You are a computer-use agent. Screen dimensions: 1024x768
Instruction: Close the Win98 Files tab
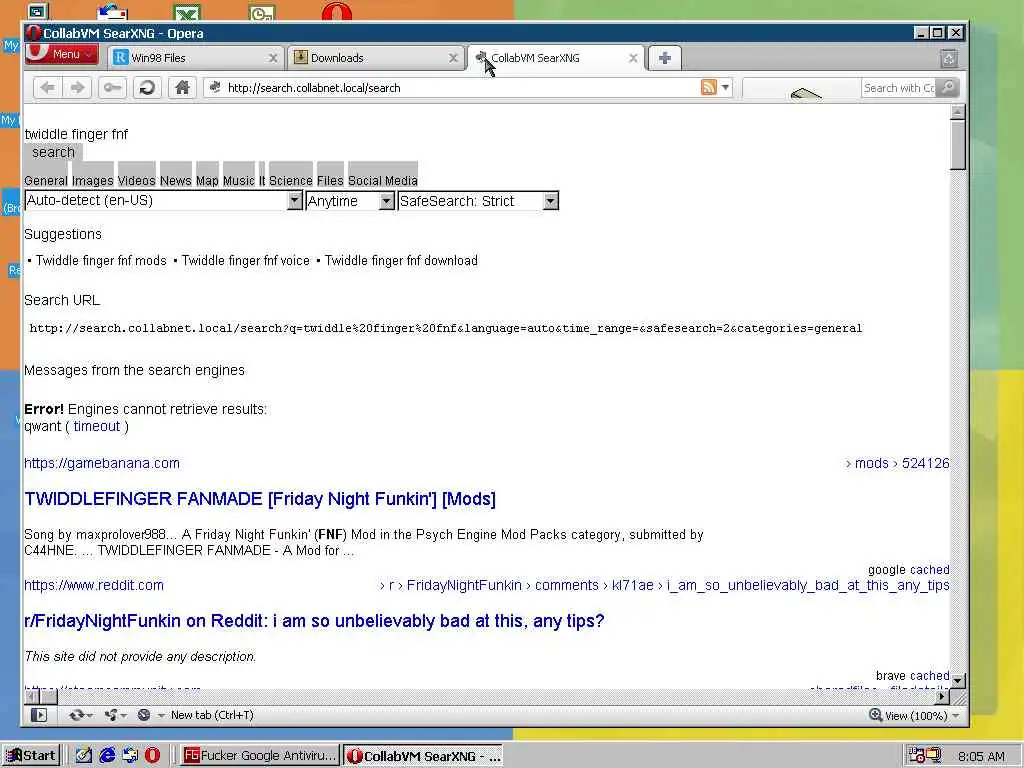pyautogui.click(x=273, y=58)
